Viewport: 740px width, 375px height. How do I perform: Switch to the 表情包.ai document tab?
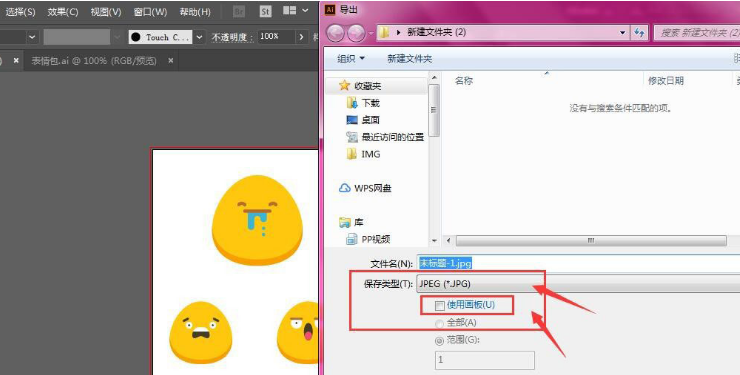93,61
